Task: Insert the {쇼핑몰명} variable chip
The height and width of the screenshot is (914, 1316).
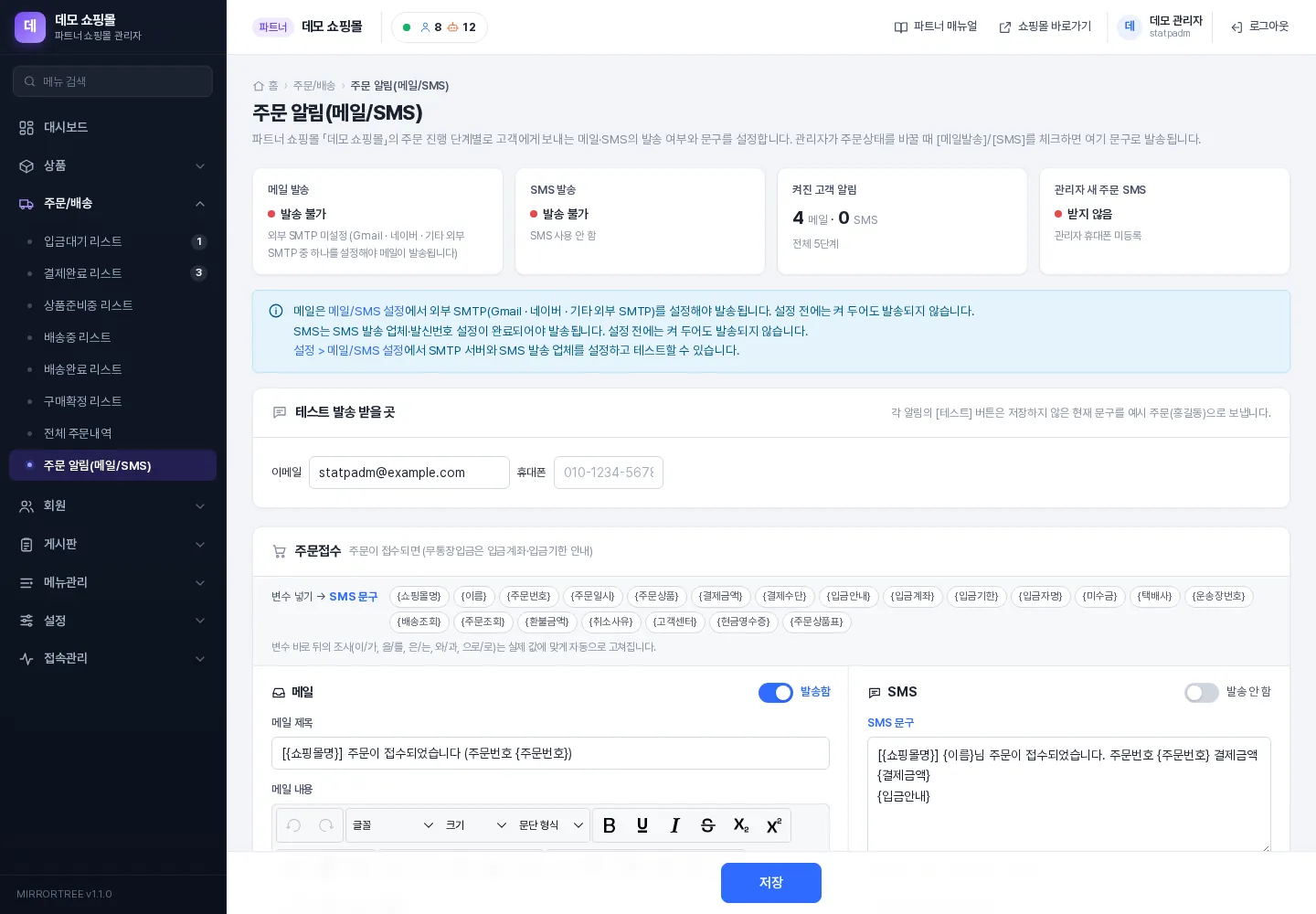Action: pos(419,597)
